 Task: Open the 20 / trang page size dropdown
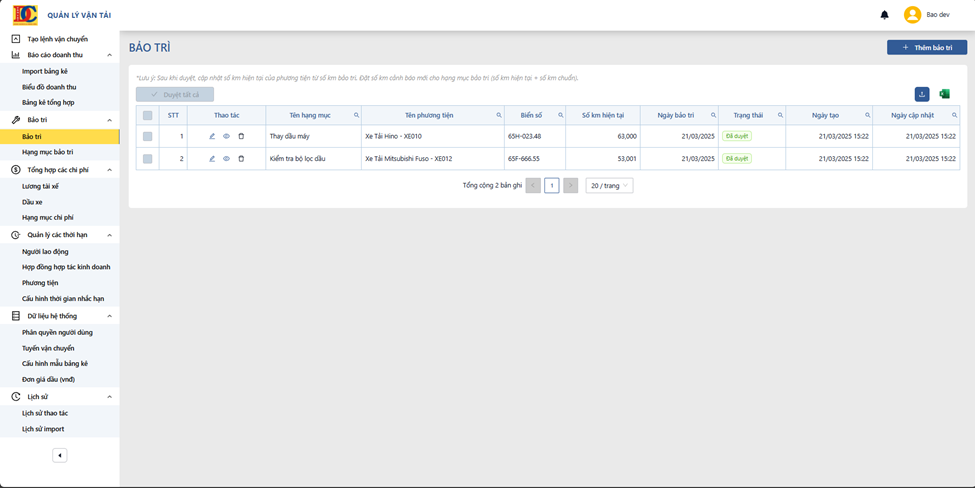point(609,185)
